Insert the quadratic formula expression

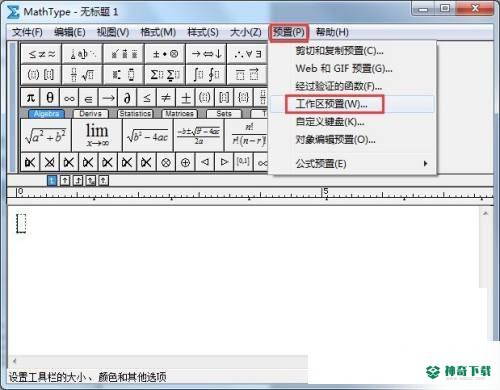click(x=199, y=135)
